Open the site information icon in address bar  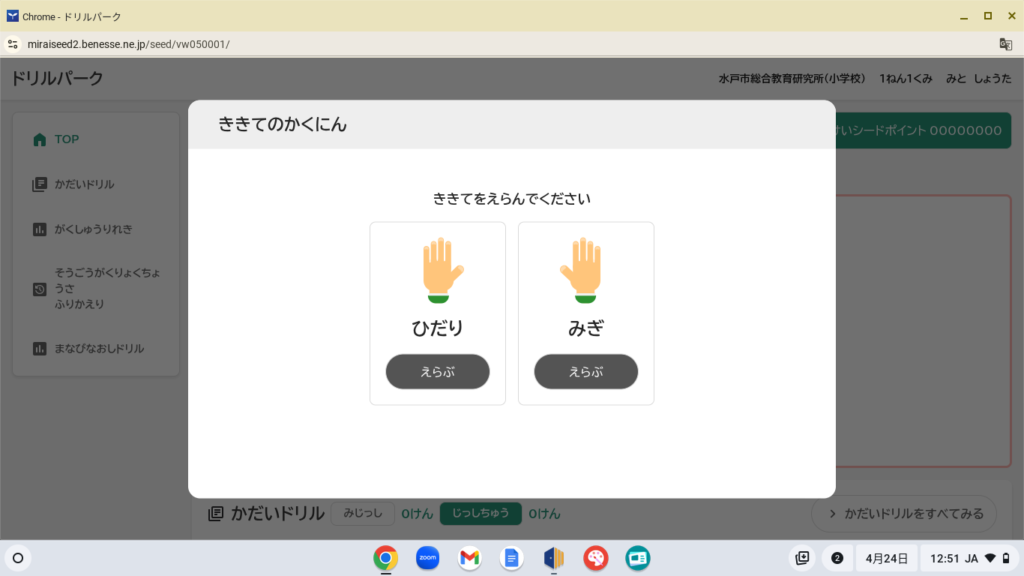(x=12, y=44)
